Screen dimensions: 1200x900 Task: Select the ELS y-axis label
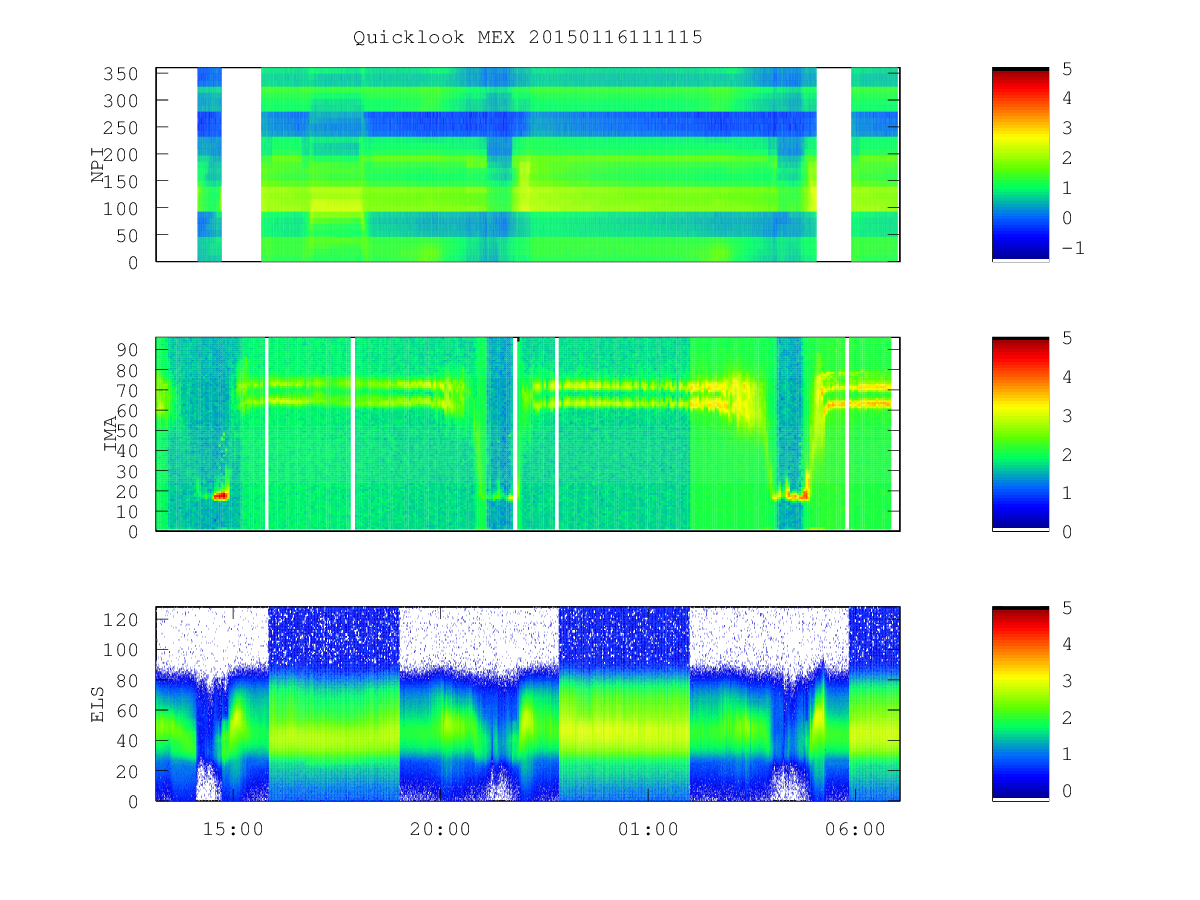(x=98, y=703)
